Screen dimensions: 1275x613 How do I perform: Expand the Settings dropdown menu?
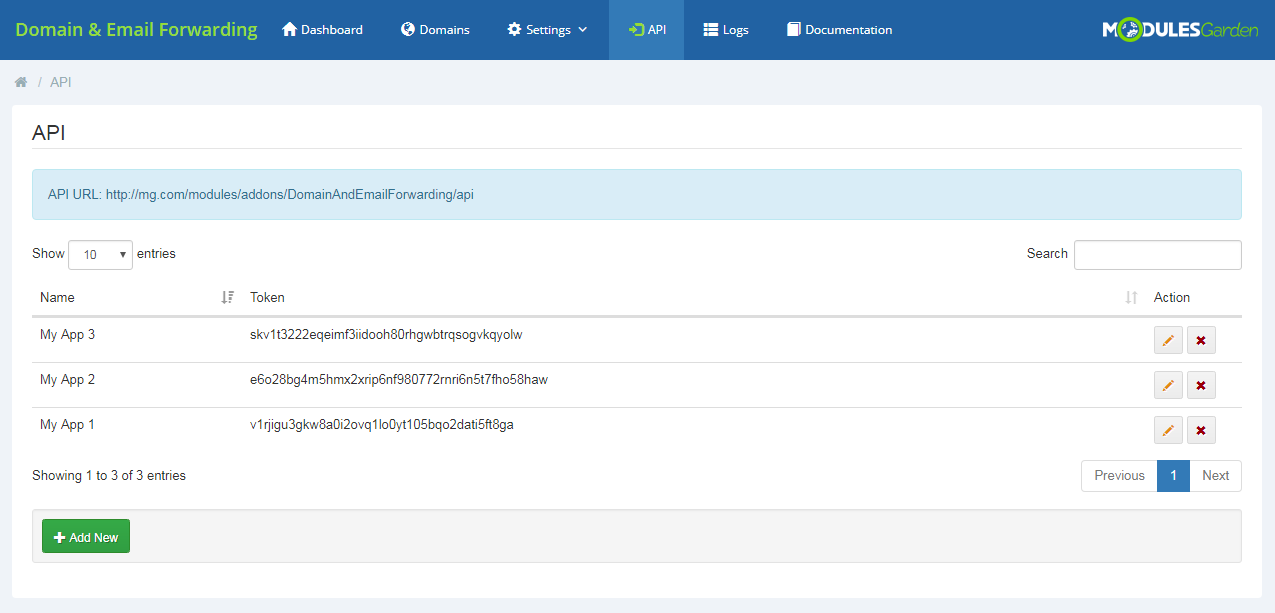[x=547, y=29]
